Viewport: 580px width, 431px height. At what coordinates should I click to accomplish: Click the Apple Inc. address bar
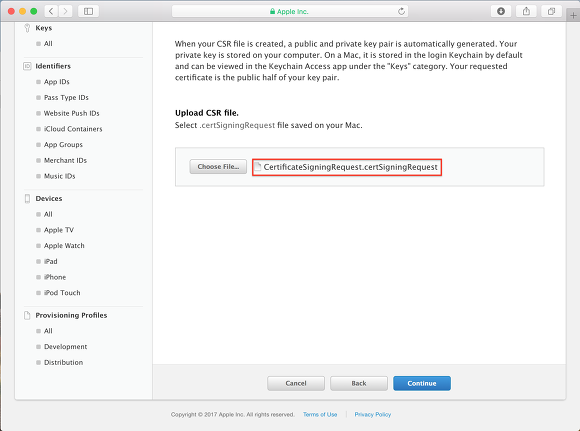coord(290,11)
